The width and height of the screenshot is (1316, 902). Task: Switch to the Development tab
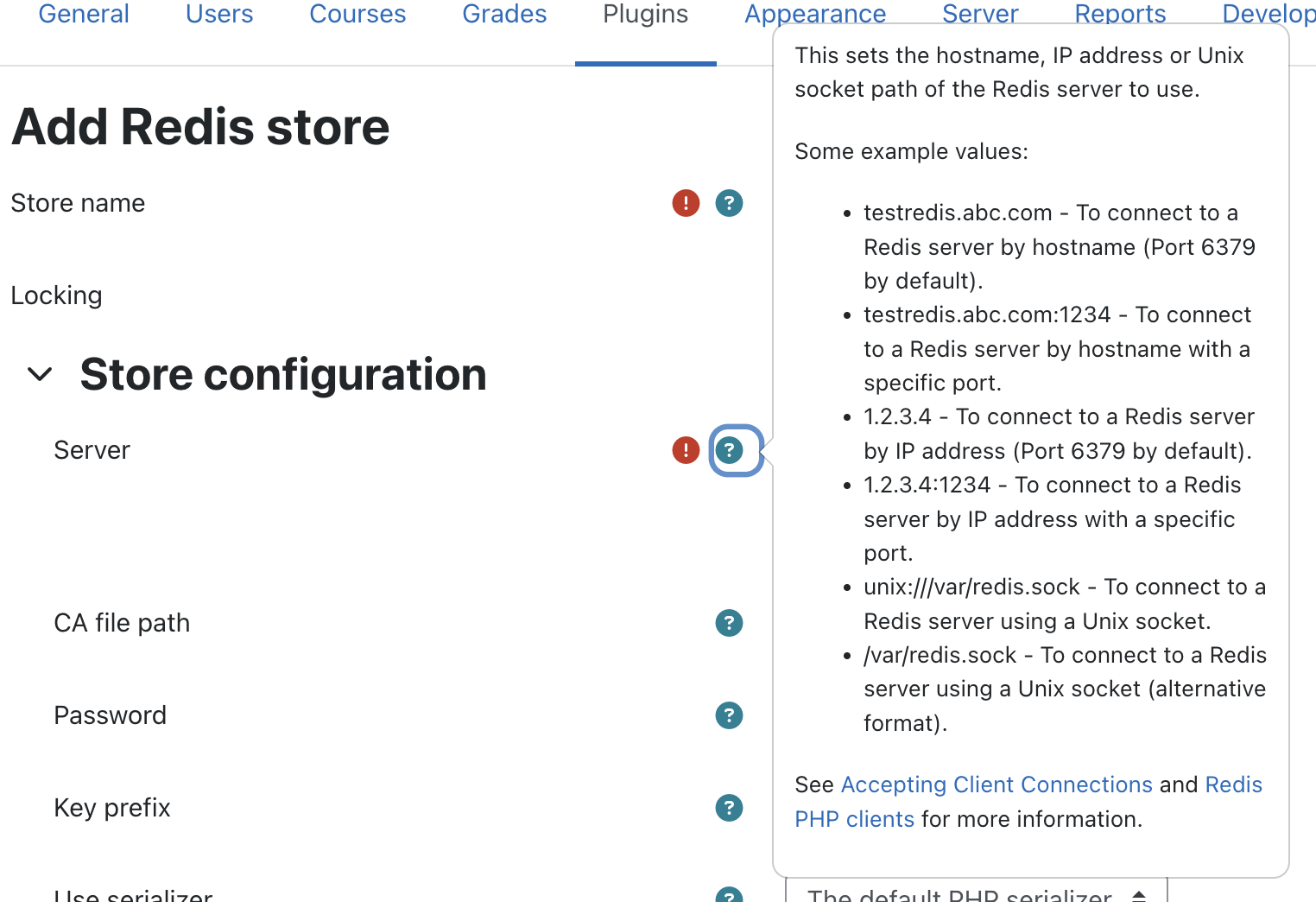point(1269,14)
